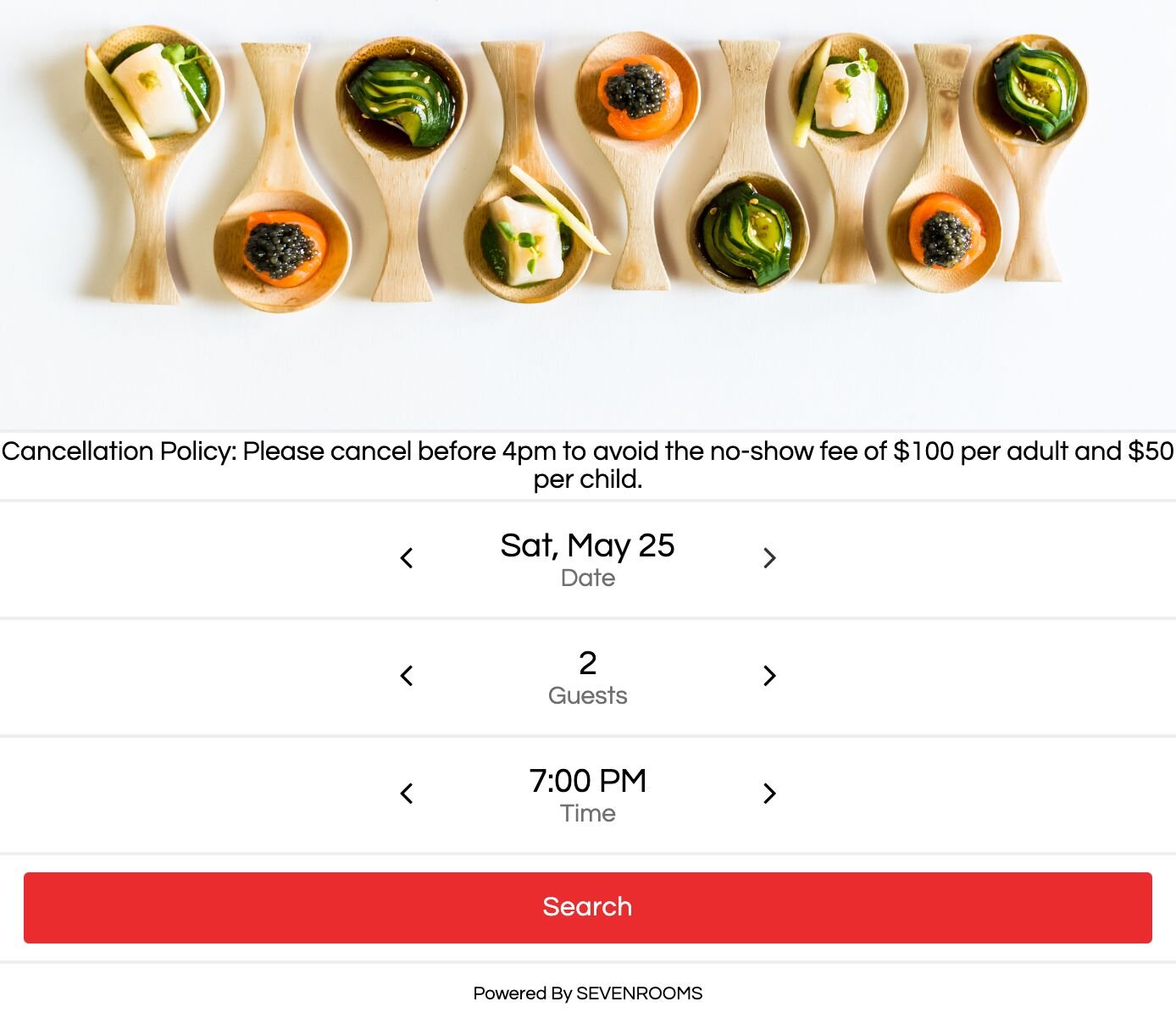Advance to the next date
This screenshot has width=1176, height=1018.
(769, 558)
